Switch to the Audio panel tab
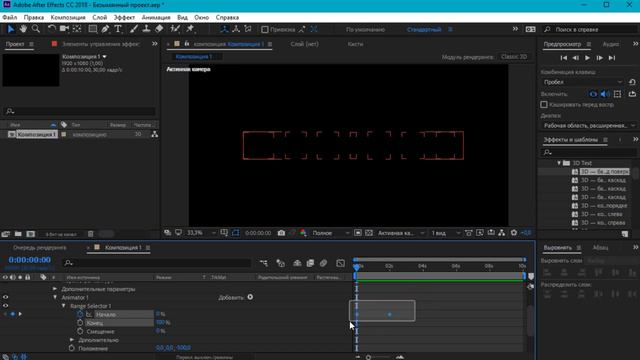 click(x=611, y=44)
